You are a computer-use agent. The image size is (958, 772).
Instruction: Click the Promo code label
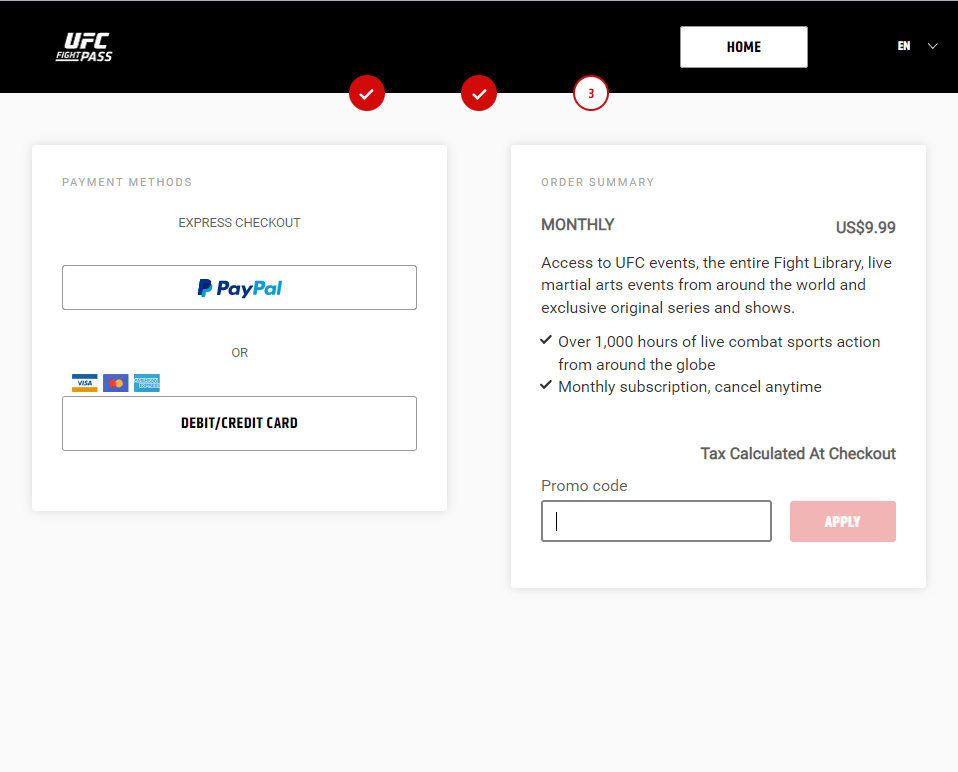pos(584,486)
